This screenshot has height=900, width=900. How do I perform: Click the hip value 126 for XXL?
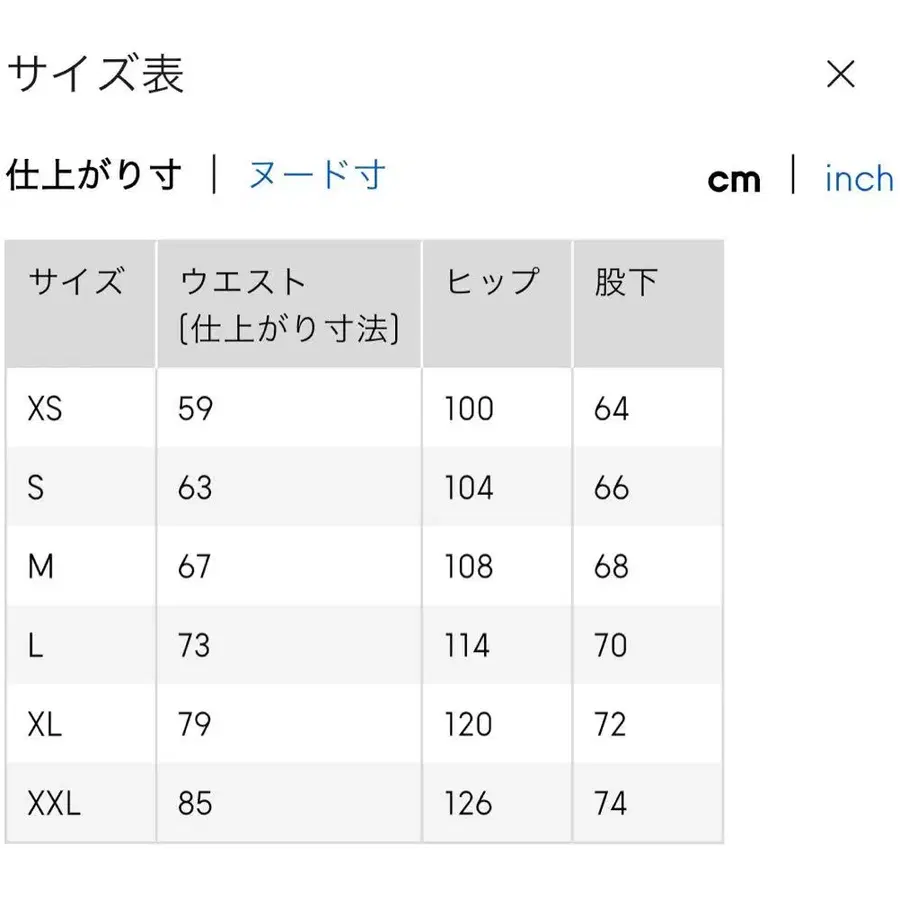click(x=467, y=803)
